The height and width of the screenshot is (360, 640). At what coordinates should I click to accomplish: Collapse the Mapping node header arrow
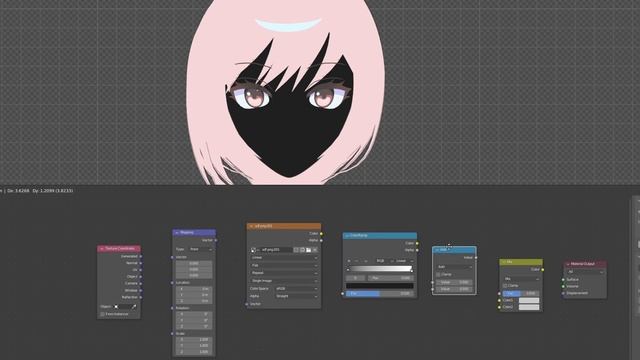coord(177,233)
